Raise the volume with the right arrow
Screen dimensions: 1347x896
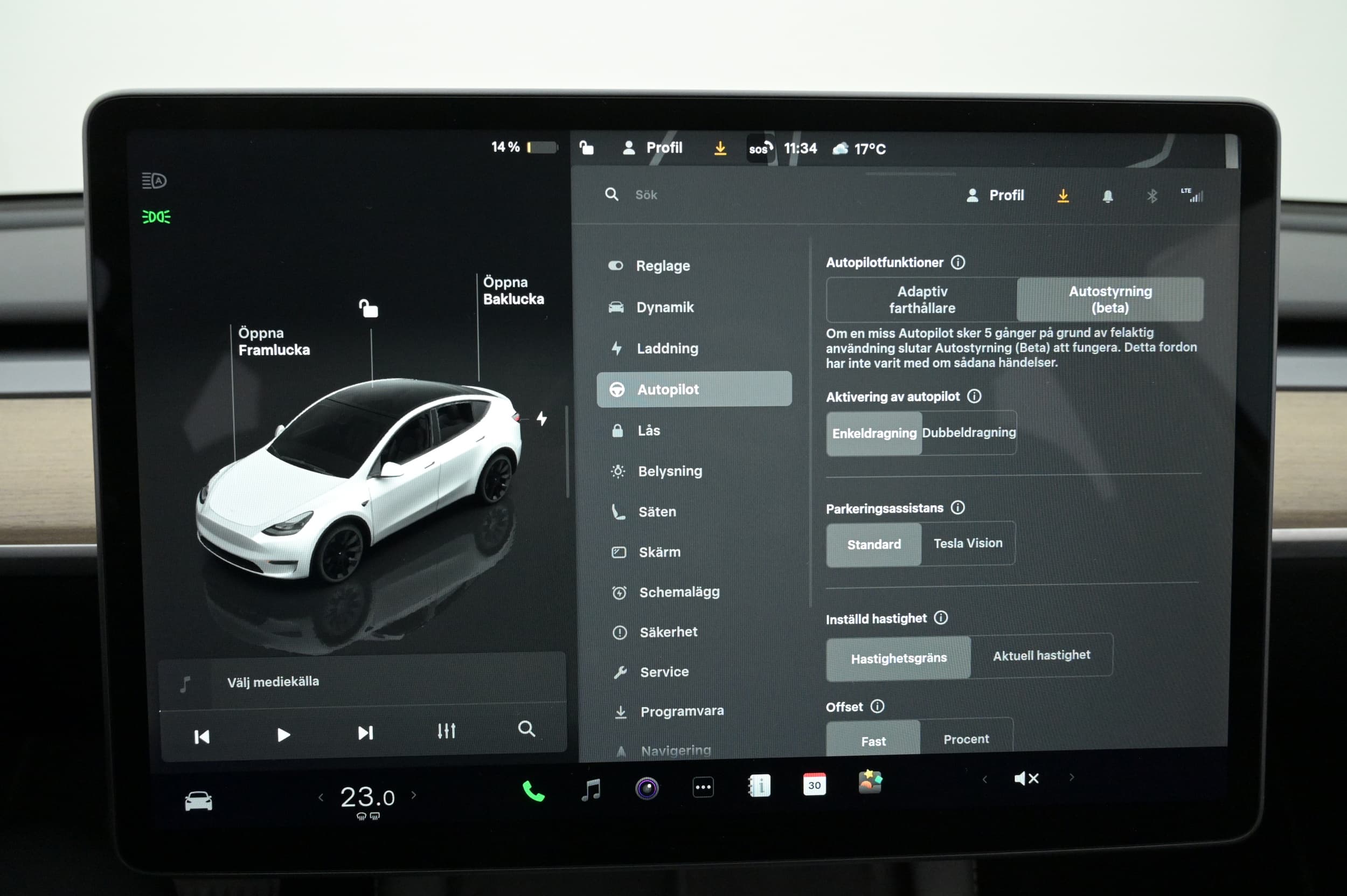click(1071, 777)
